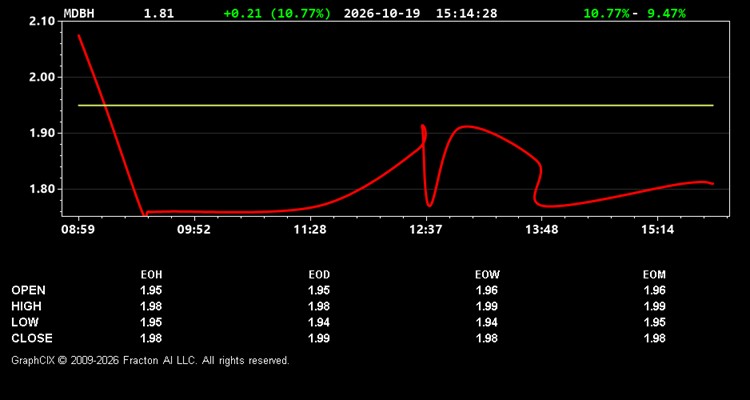
Task: Click the green +0.21 (10.77%) change value
Action: [277, 14]
